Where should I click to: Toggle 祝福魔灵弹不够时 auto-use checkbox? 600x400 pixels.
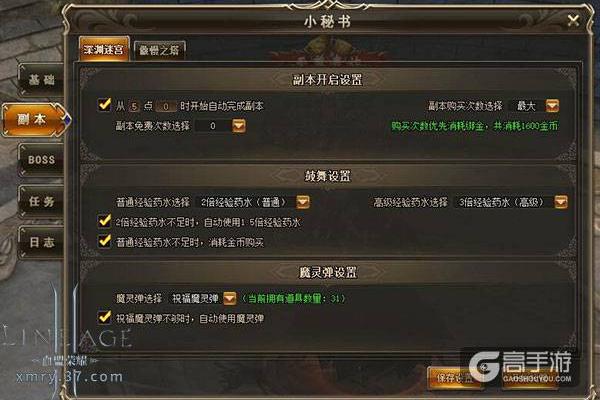[x=104, y=317]
